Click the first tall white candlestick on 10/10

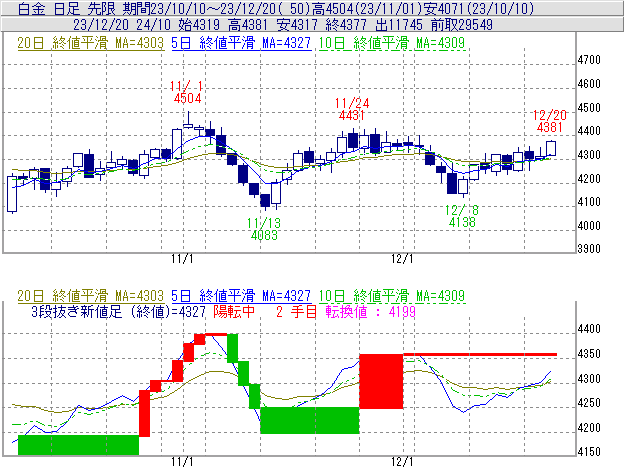(x=12, y=194)
